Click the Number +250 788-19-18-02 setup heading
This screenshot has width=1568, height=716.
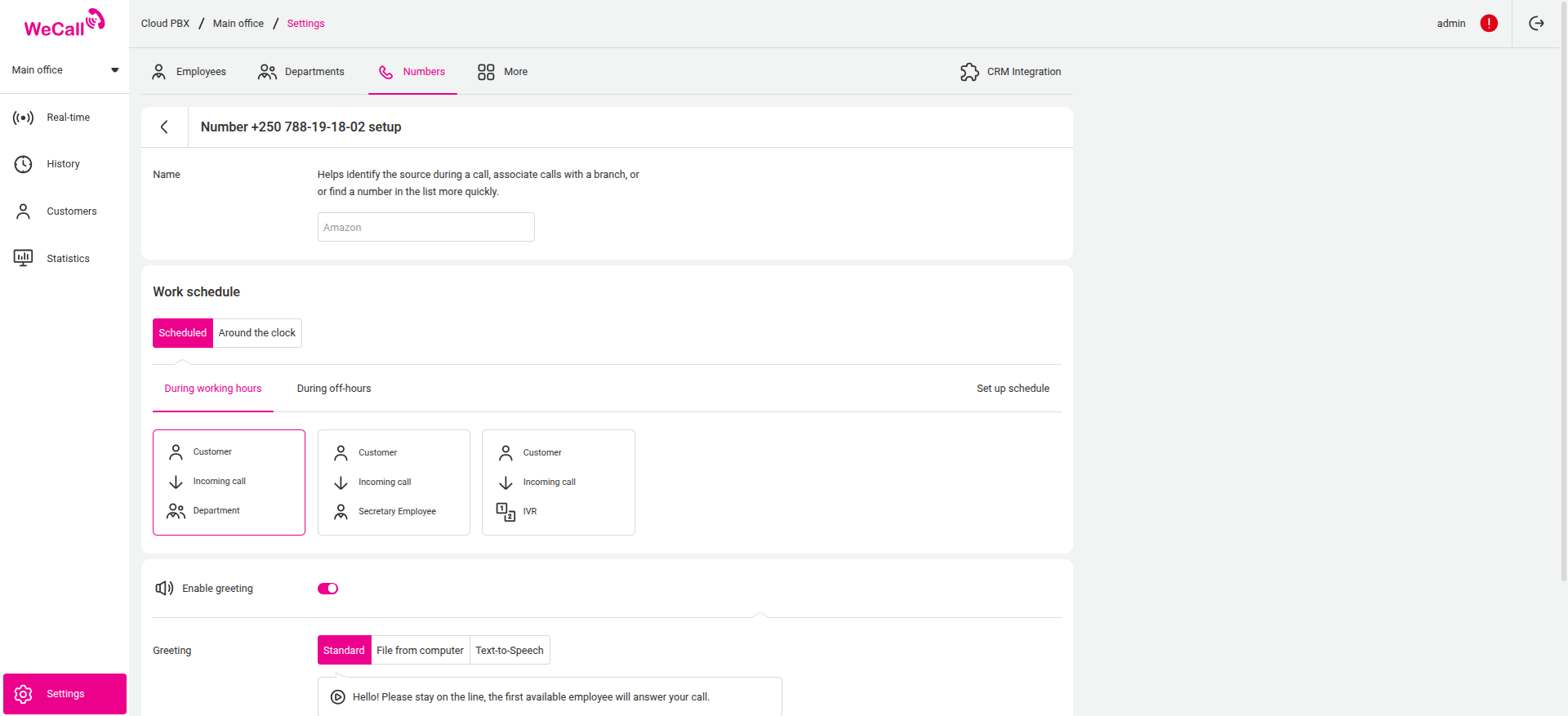click(x=301, y=127)
